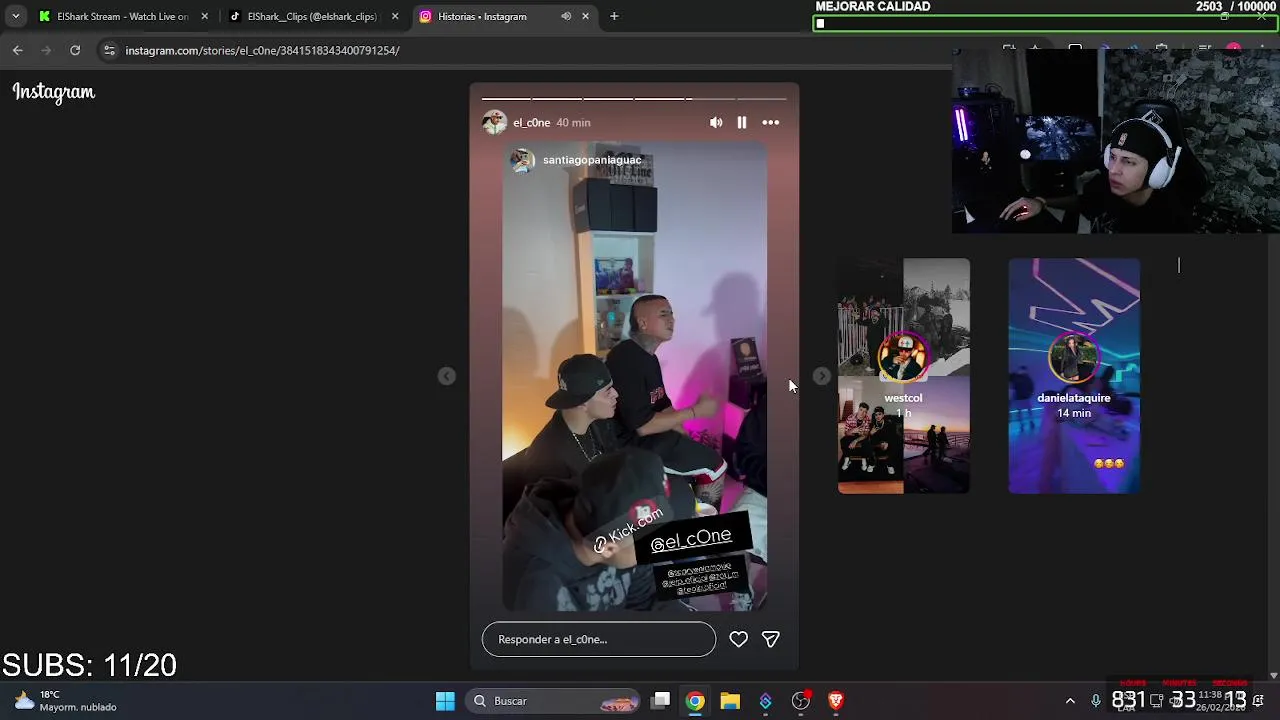Open Google Chrome from the taskbar

pyautogui.click(x=695, y=701)
